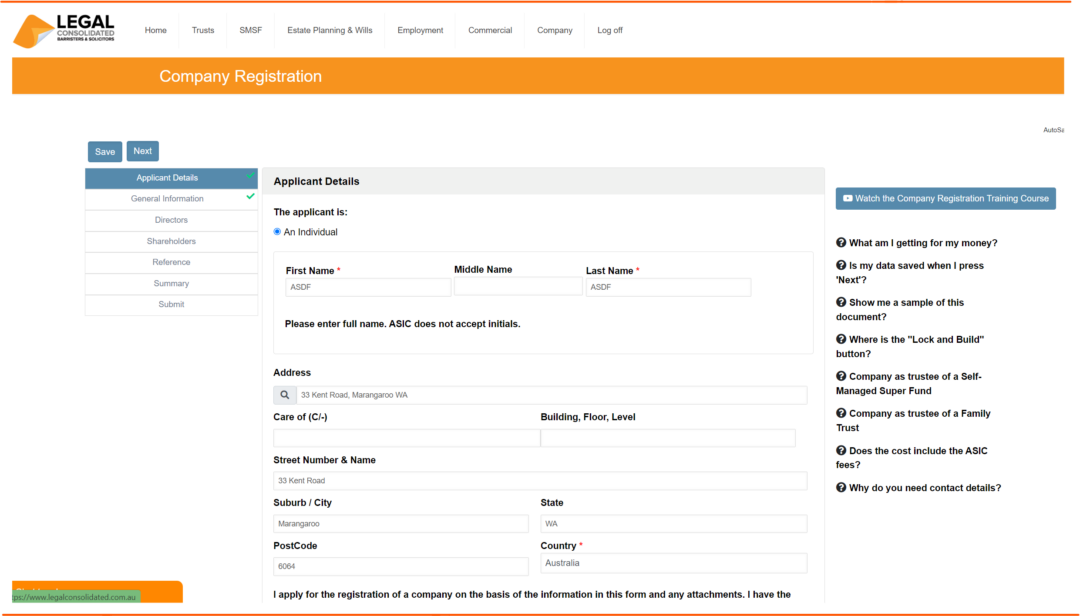Click the help icon beside "Why do you need contact details?"

840,487
